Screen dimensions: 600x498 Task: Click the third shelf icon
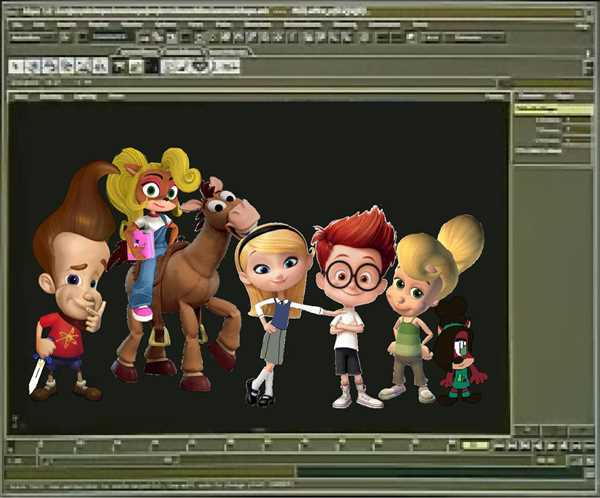point(49,66)
